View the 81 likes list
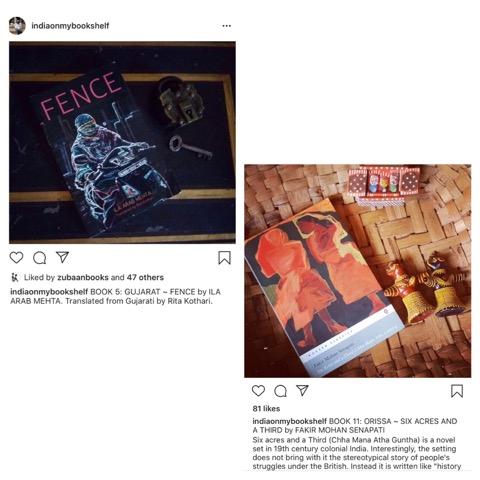Image resolution: width=480 pixels, height=480 pixels. (x=266, y=409)
